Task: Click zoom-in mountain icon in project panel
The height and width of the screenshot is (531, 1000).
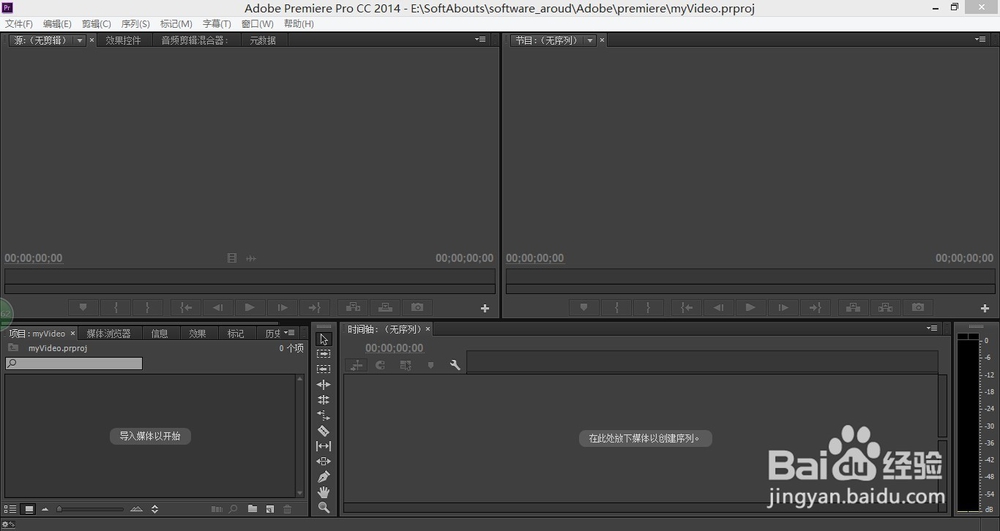Action: click(136, 509)
